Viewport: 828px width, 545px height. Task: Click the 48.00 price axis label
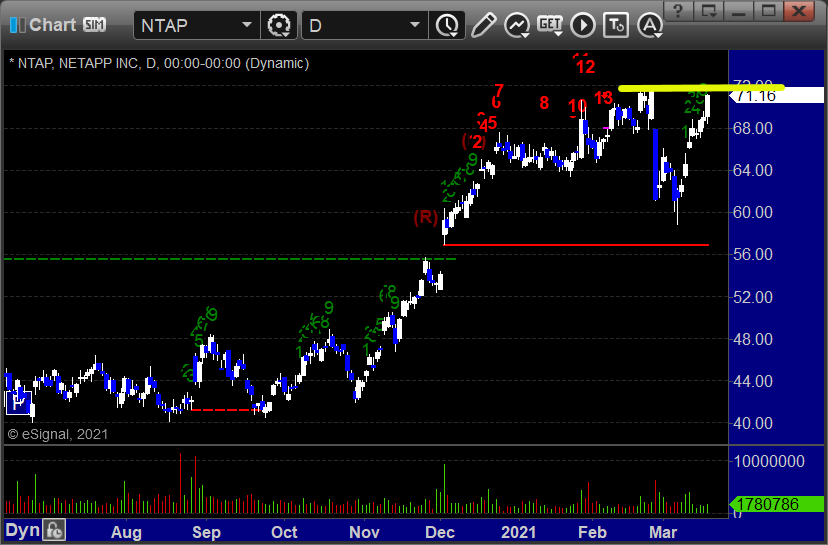point(752,339)
